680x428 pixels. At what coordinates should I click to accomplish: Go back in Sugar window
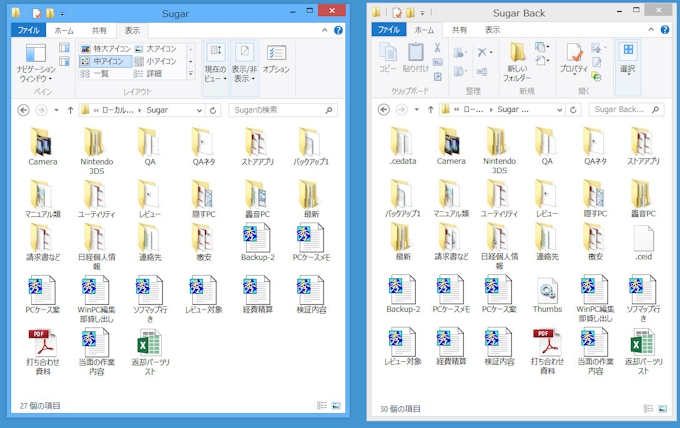[23, 110]
